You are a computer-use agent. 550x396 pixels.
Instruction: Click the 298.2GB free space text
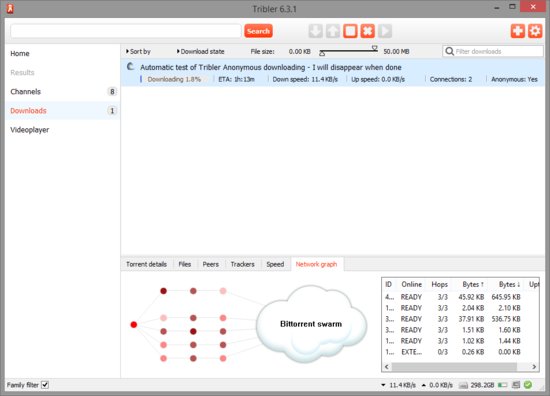tap(482, 385)
